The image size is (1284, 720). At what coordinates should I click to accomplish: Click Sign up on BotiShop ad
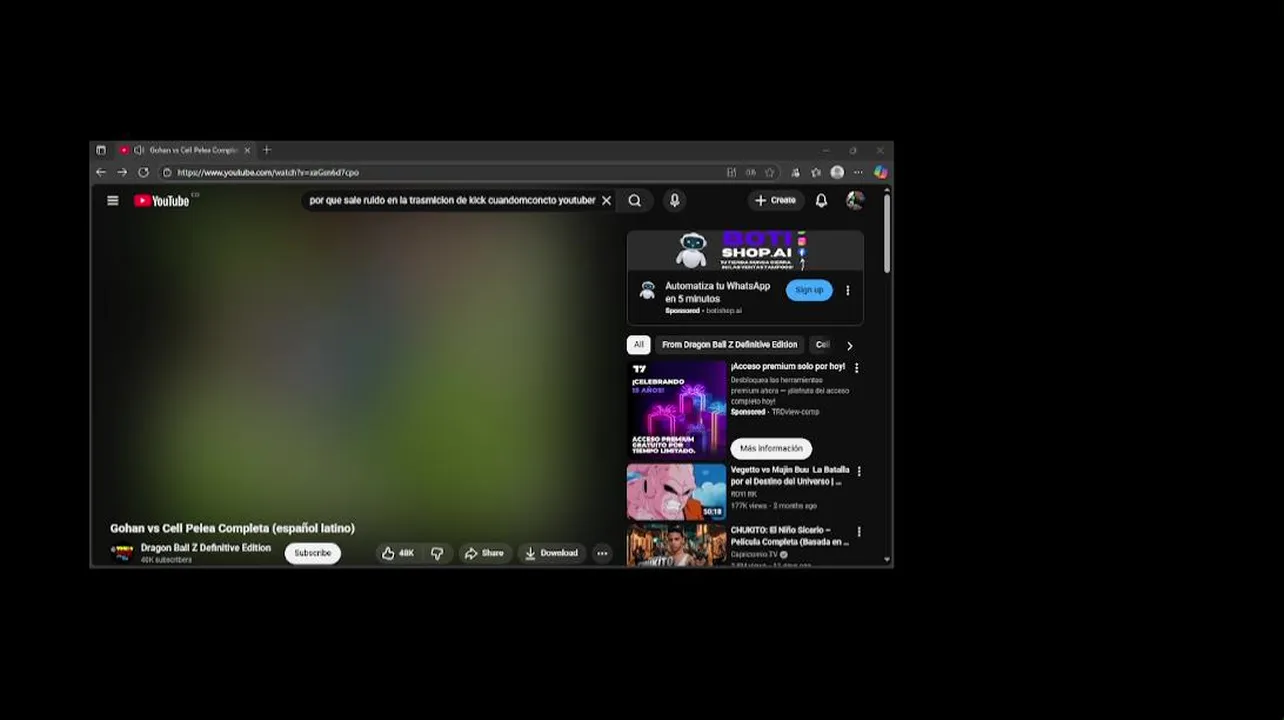(809, 290)
